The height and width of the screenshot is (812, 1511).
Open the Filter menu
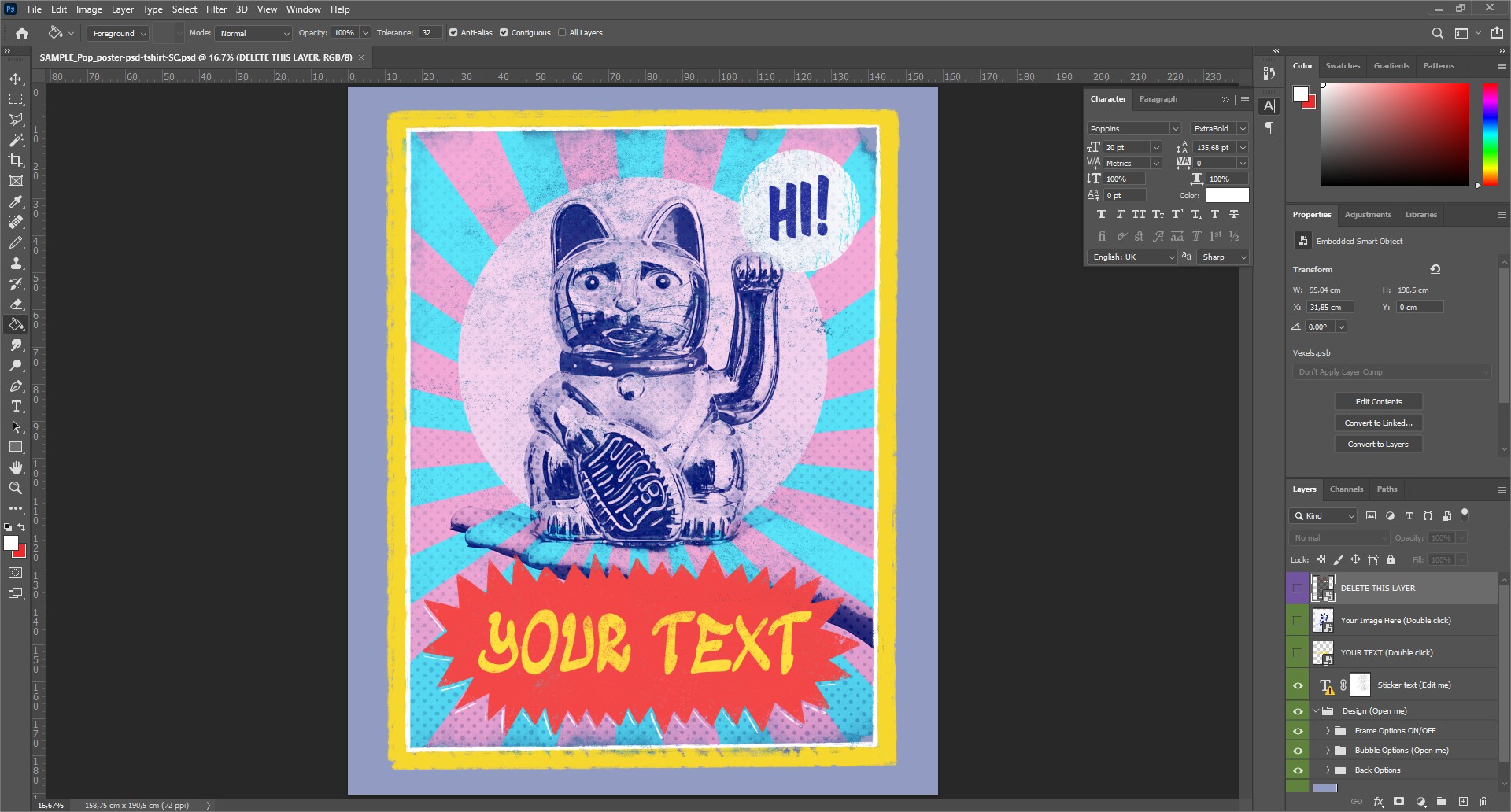tap(216, 9)
